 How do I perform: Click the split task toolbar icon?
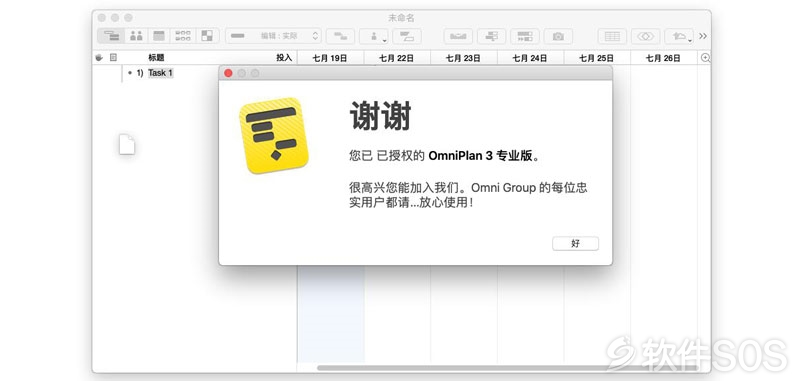tap(407, 36)
